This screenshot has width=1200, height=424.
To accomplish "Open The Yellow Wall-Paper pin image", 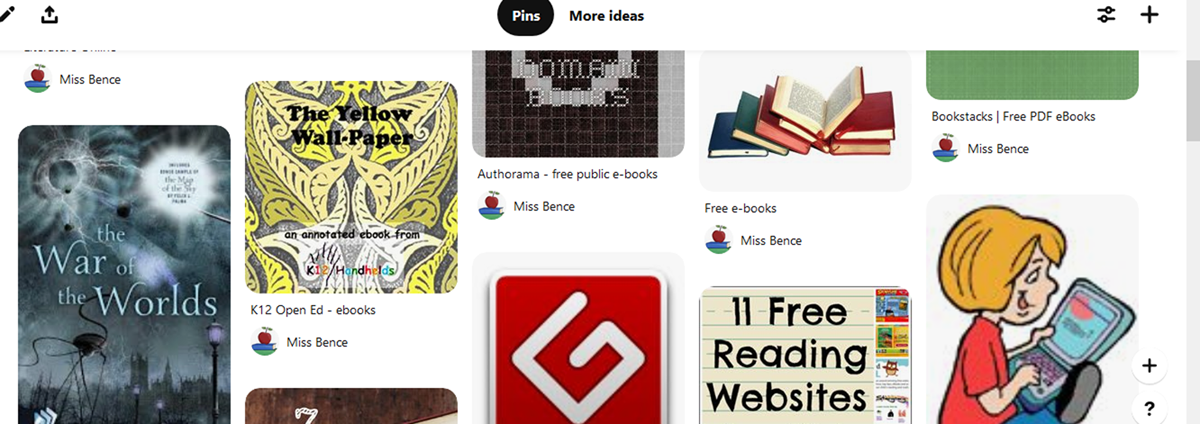I will click(351, 187).
